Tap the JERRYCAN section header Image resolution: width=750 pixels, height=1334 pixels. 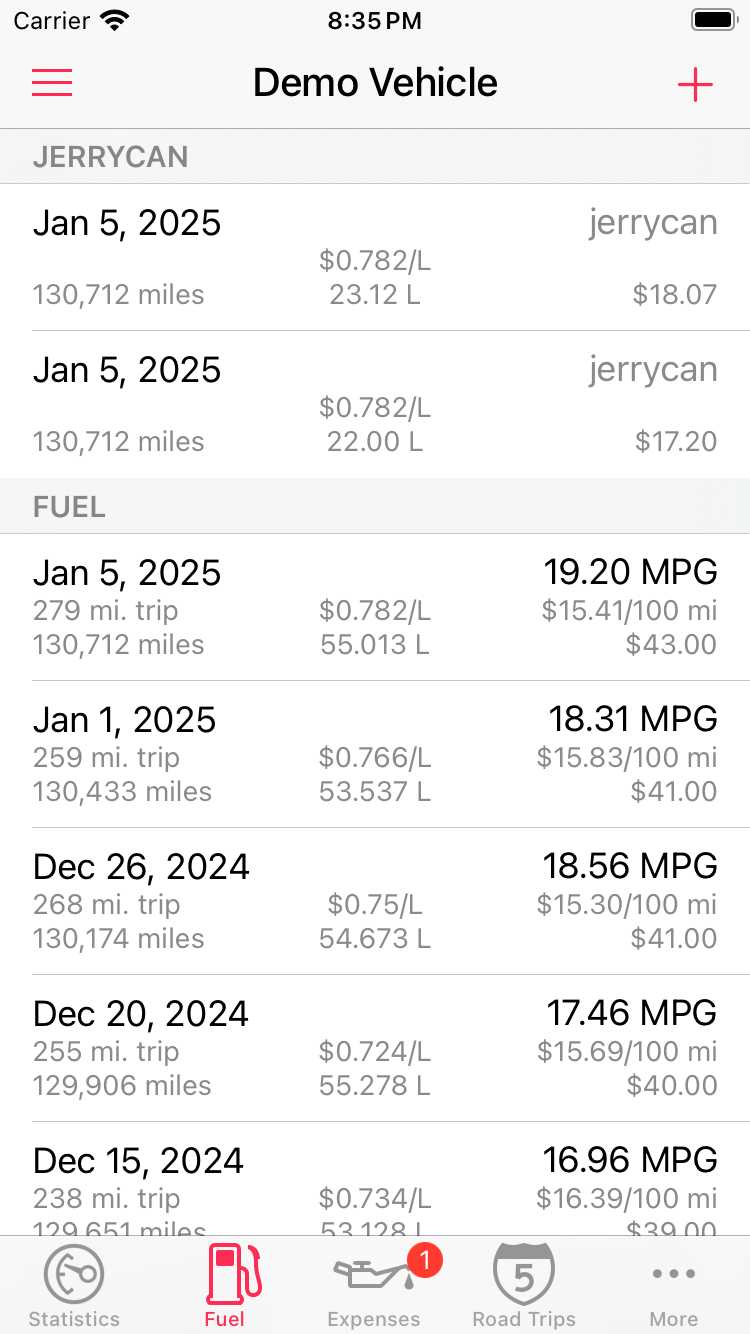(x=375, y=157)
